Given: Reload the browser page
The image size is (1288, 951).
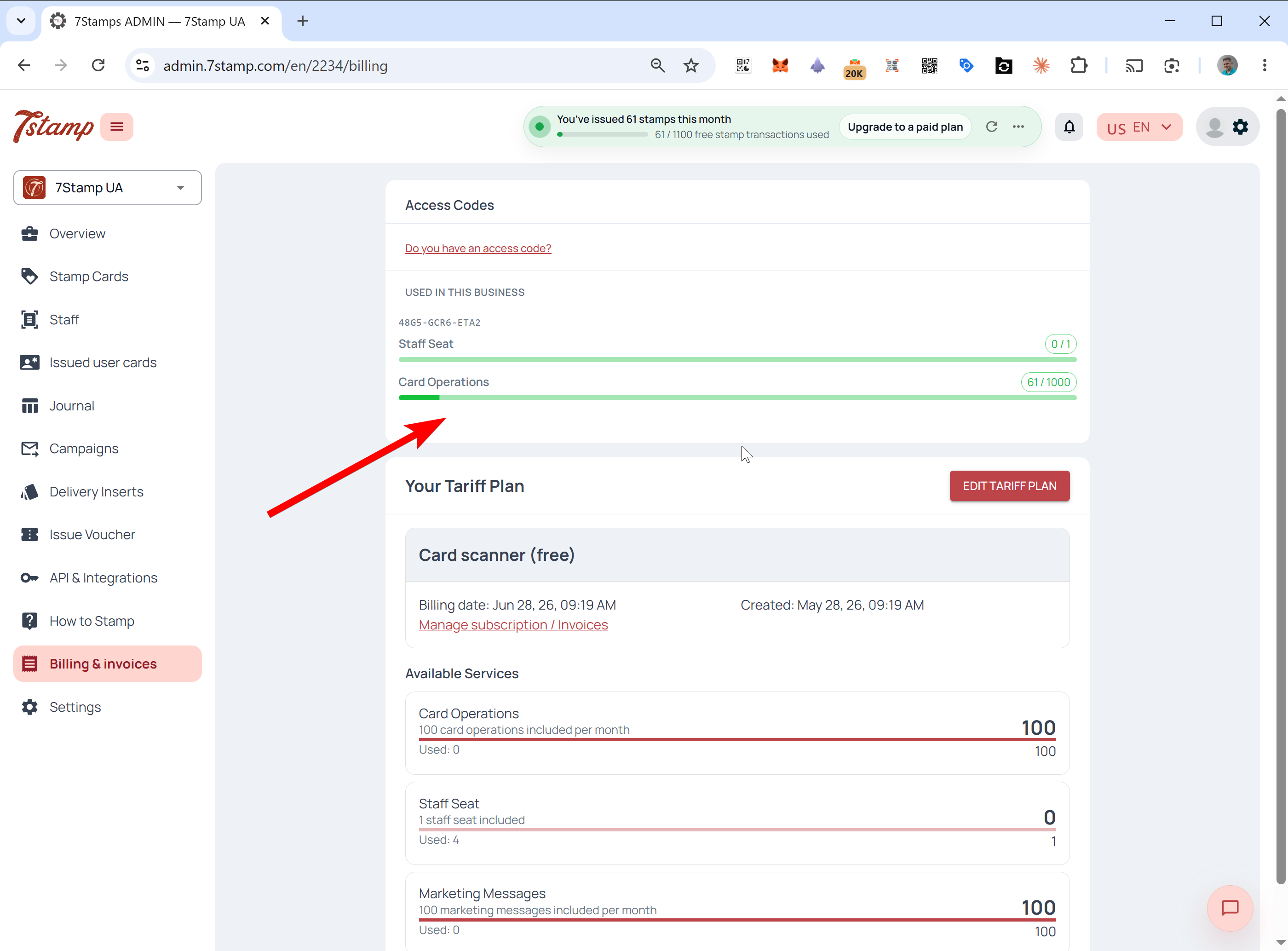Looking at the screenshot, I should pyautogui.click(x=98, y=66).
